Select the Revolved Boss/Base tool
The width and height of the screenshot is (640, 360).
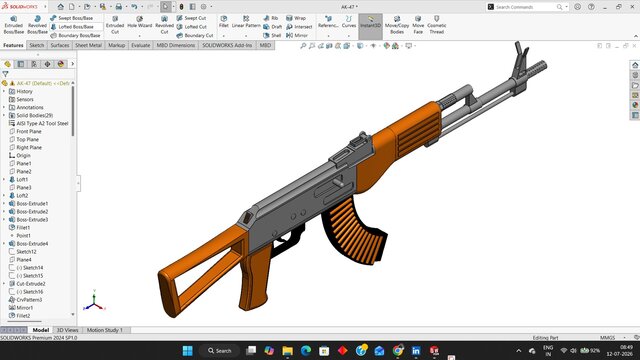pos(37,25)
